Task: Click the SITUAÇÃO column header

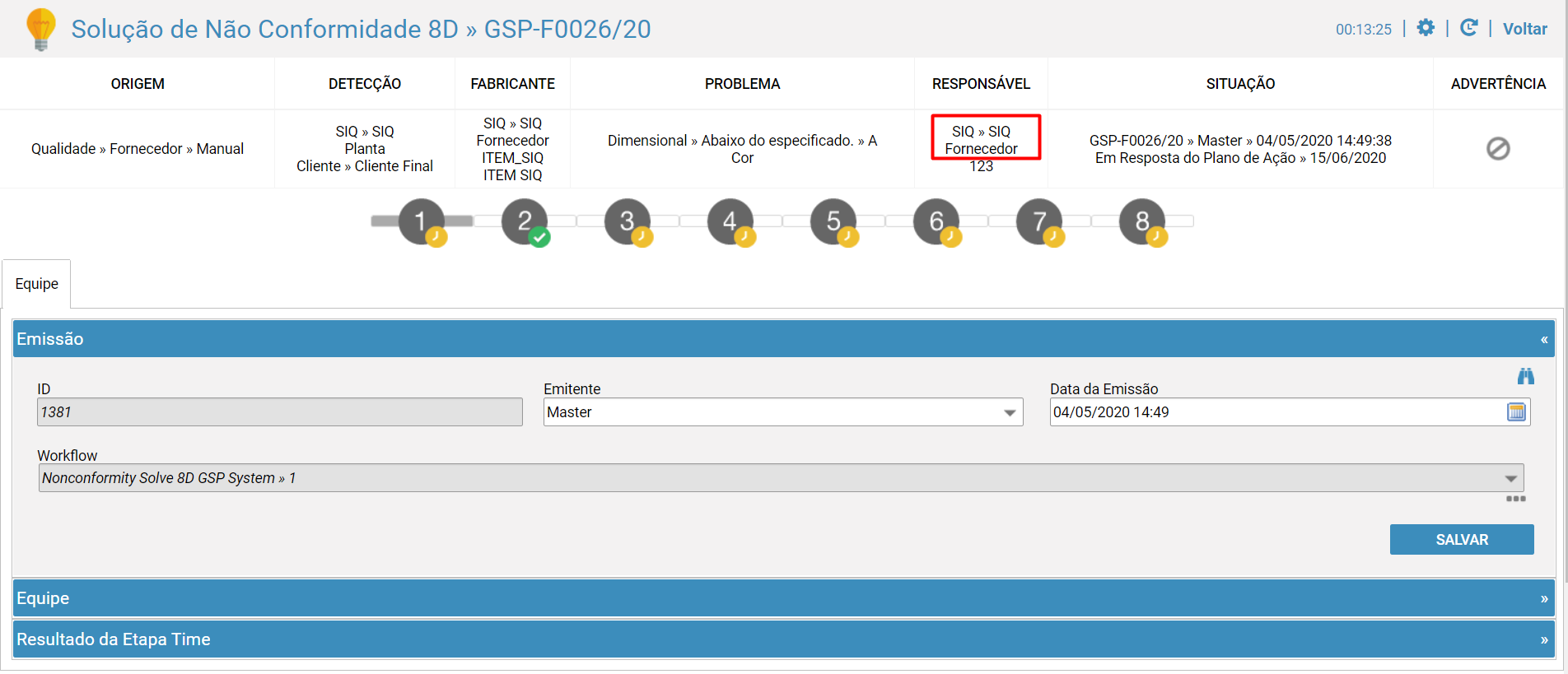Action: coord(1240,84)
